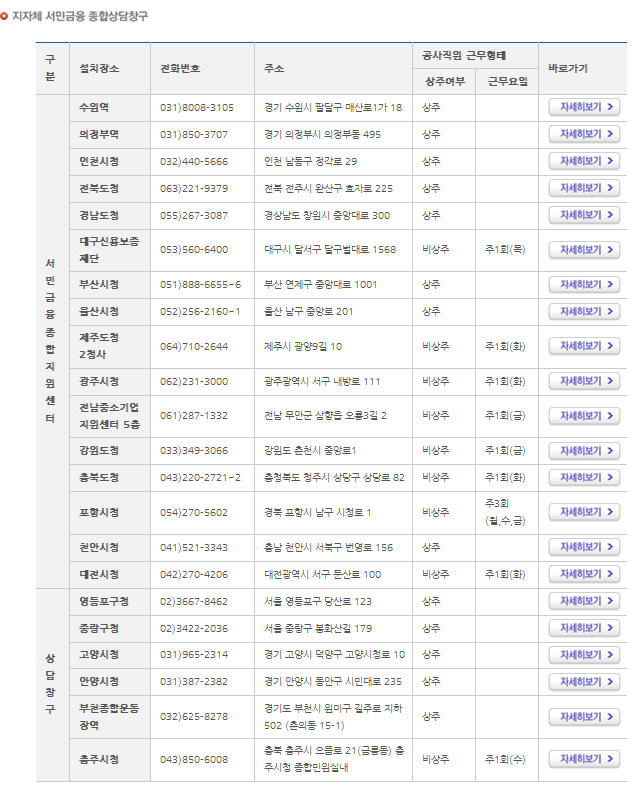Click address 부산 연제구 중앙대로 1001
Image resolution: width=636 pixels, height=787 pixels.
(320, 285)
